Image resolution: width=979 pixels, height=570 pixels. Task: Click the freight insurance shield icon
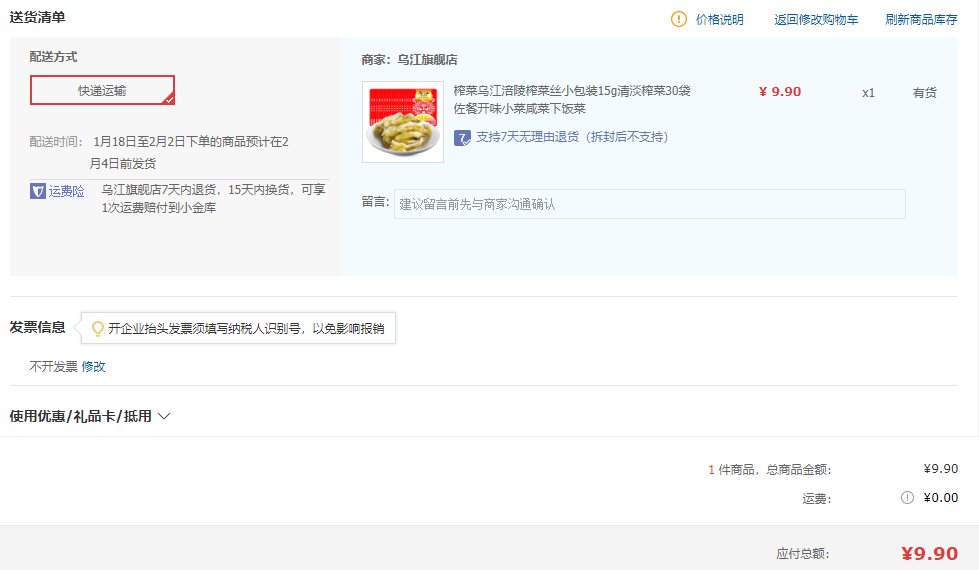point(37,191)
